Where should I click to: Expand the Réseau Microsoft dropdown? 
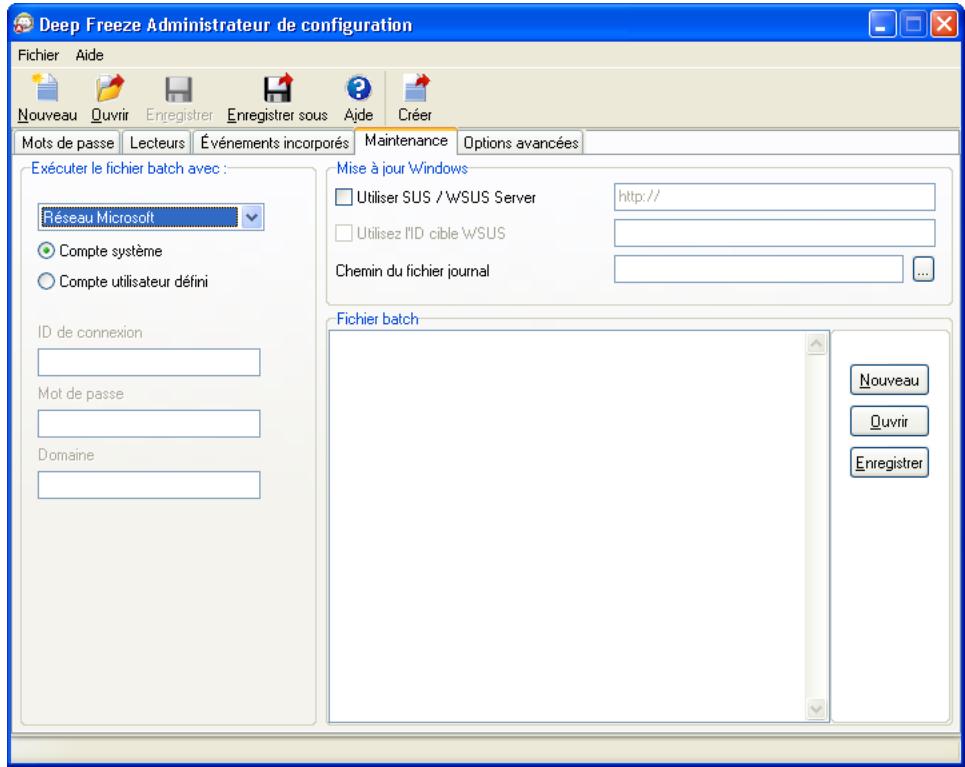pos(252,217)
